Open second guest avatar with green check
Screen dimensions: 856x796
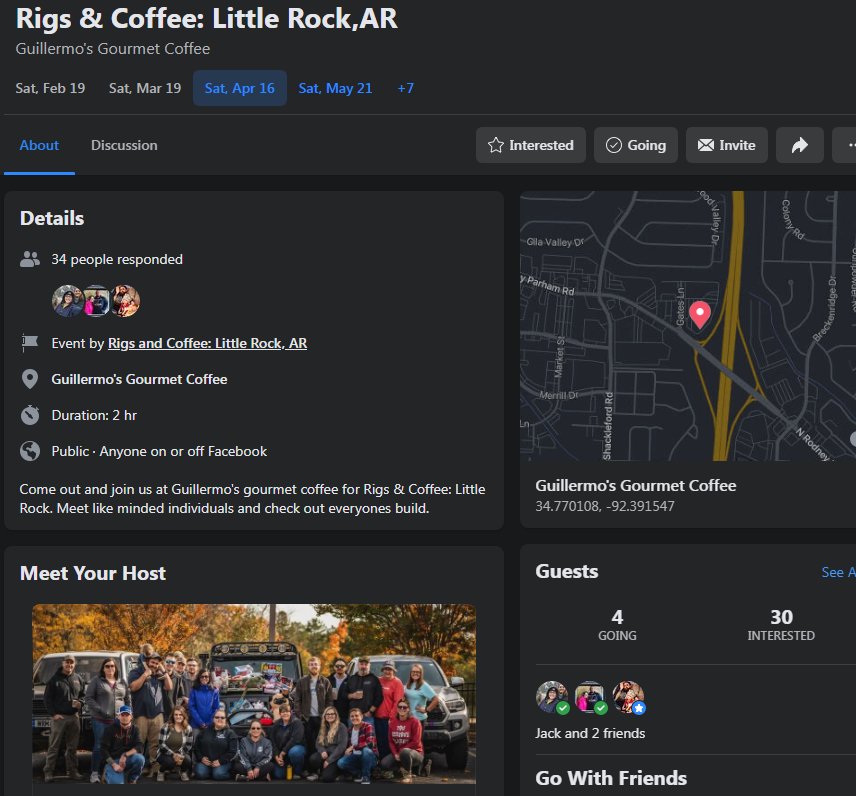pyautogui.click(x=590, y=697)
